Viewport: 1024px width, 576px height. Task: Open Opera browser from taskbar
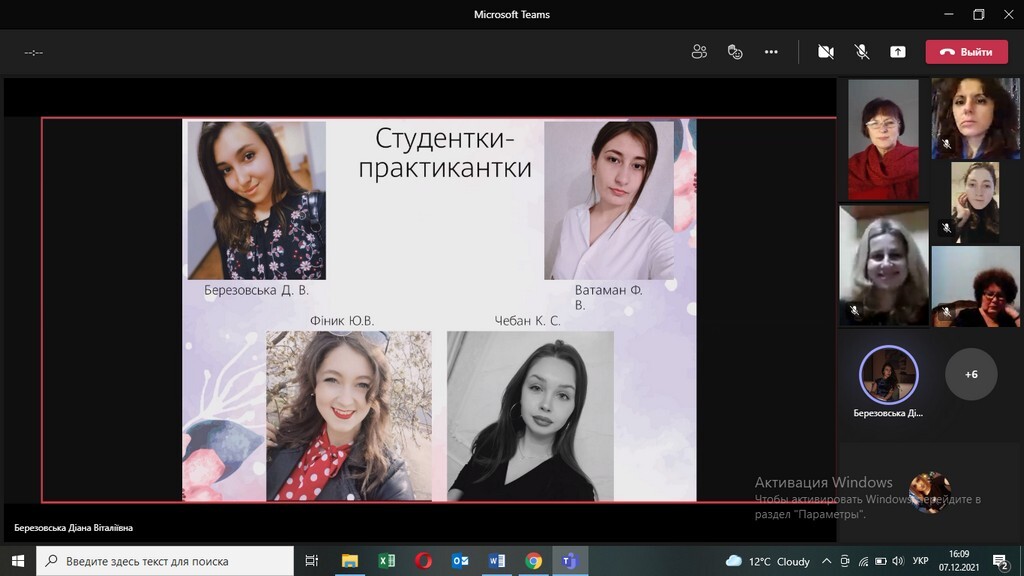tap(424, 561)
